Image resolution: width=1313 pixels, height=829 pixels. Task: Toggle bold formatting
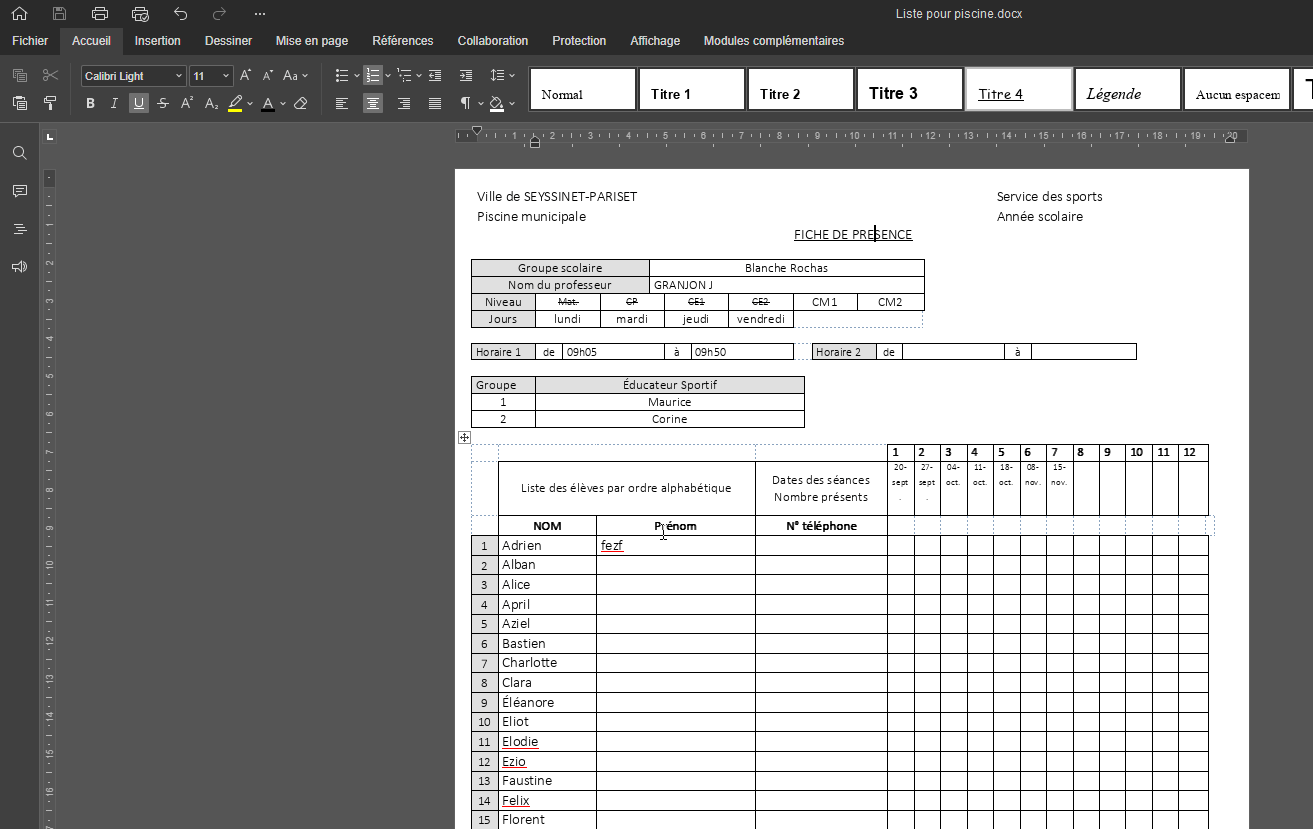tap(91, 103)
